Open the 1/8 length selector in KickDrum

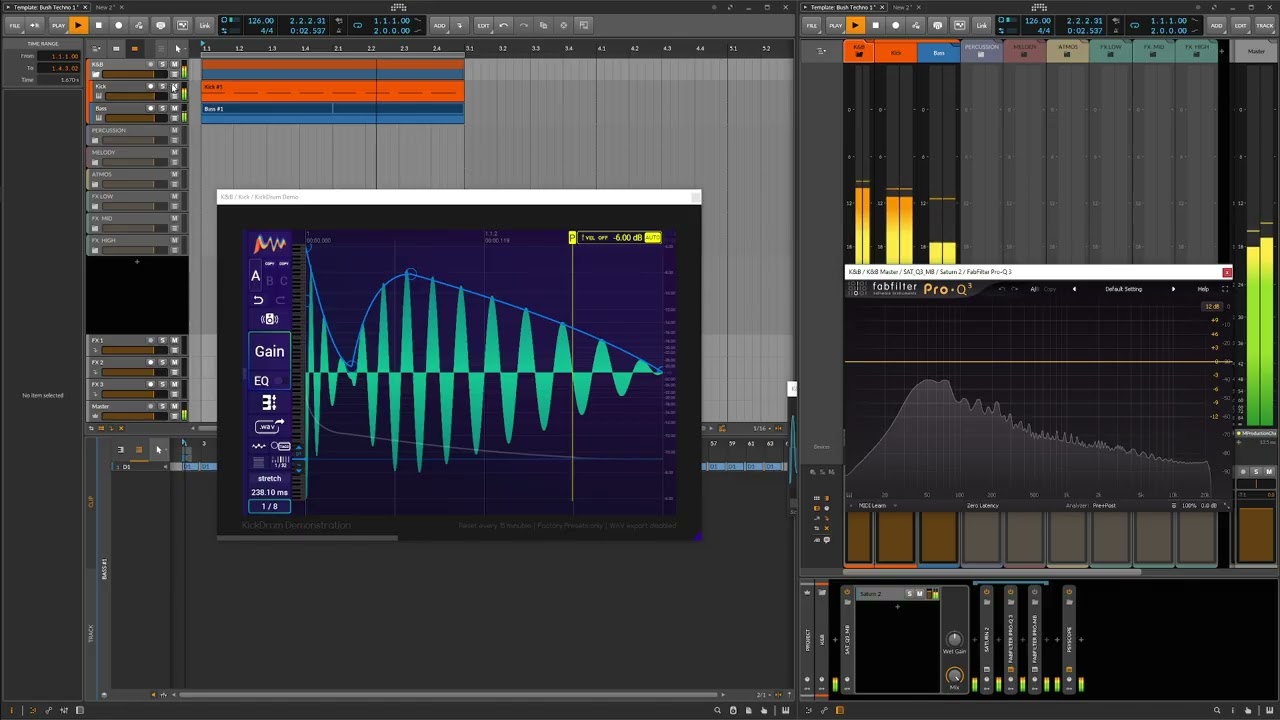(x=269, y=506)
